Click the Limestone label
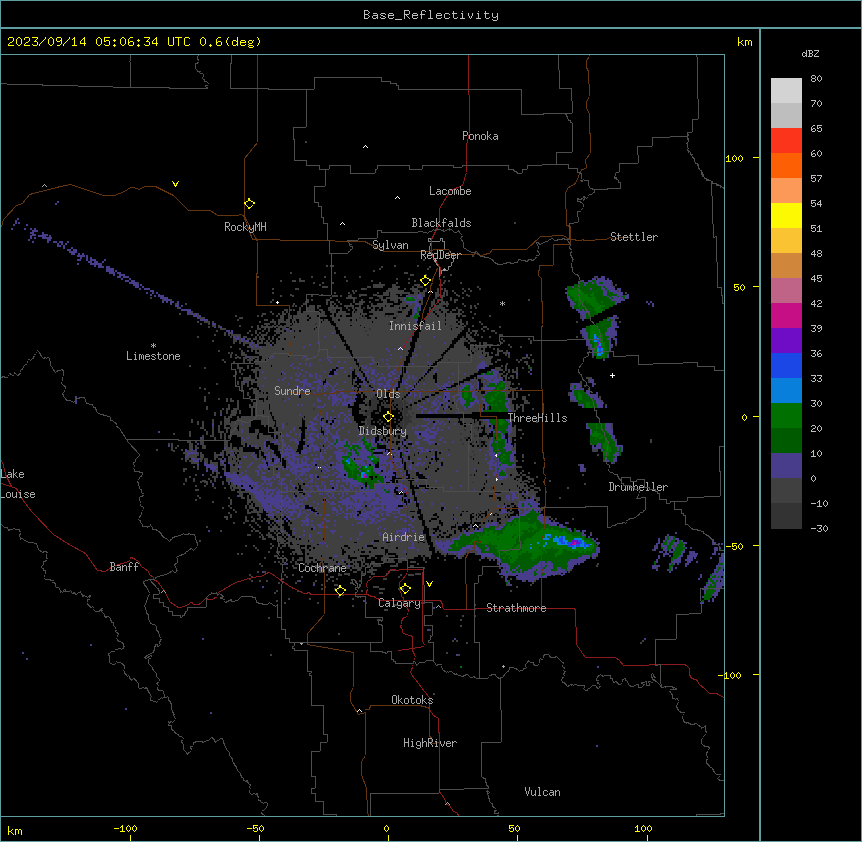 click(x=153, y=356)
